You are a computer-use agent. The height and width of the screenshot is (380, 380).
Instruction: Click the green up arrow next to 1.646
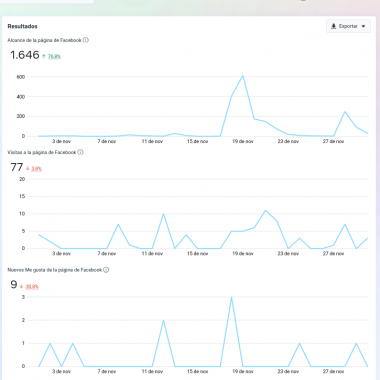coord(44,56)
